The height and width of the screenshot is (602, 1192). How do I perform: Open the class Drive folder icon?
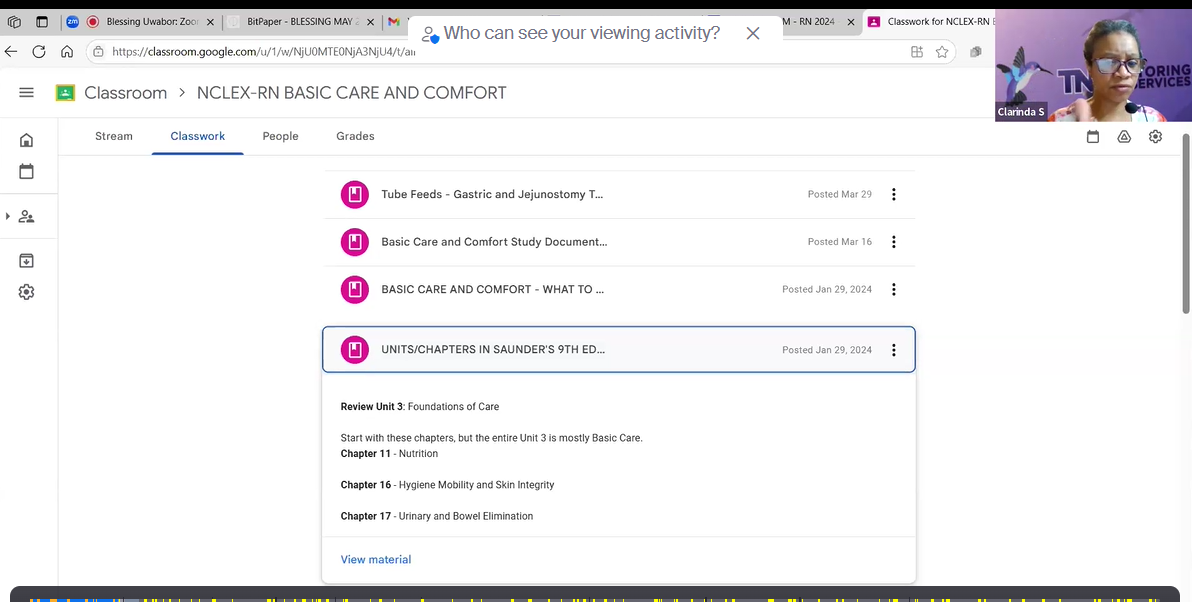1124,137
